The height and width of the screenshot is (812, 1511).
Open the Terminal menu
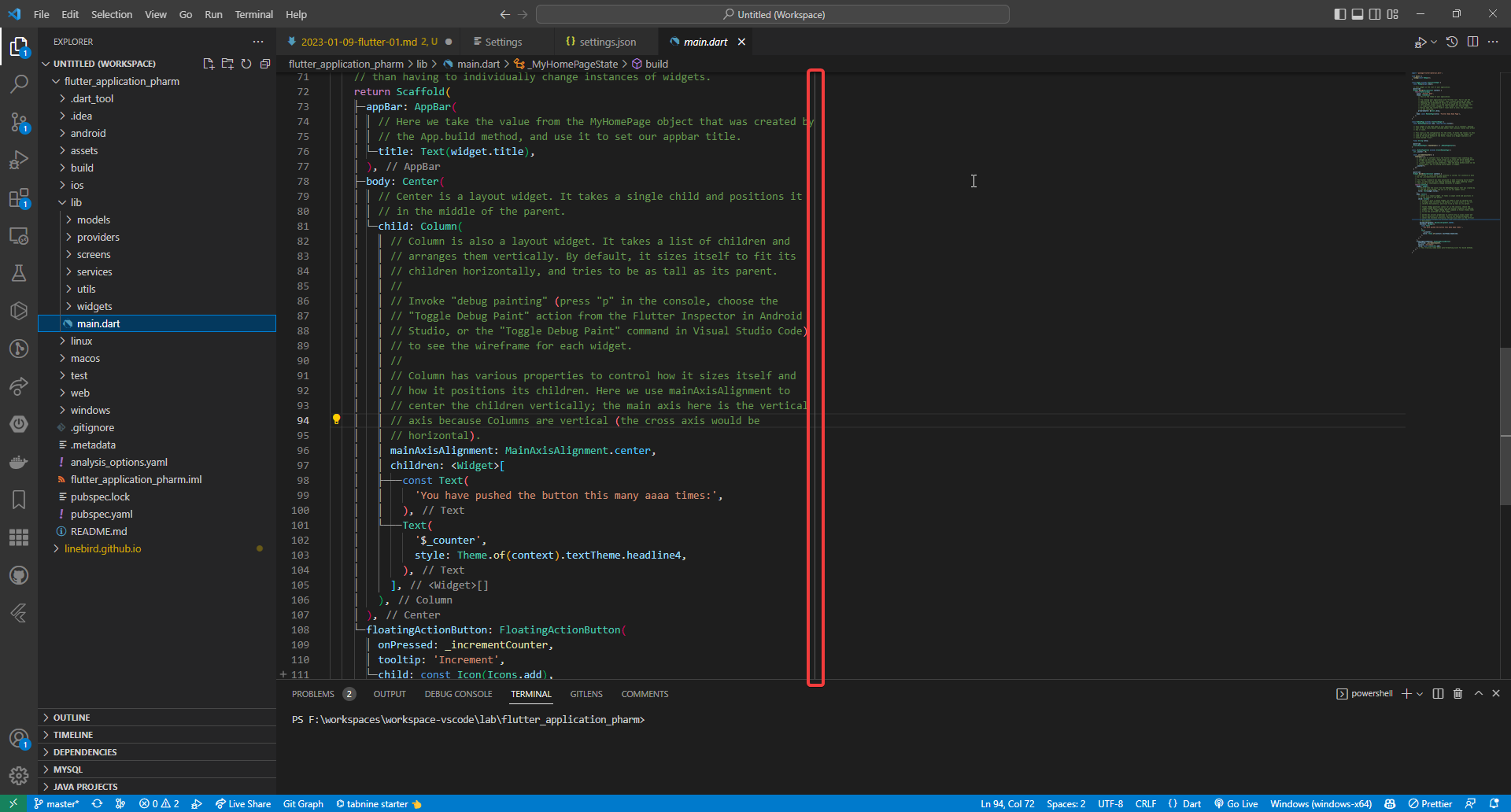(x=253, y=14)
